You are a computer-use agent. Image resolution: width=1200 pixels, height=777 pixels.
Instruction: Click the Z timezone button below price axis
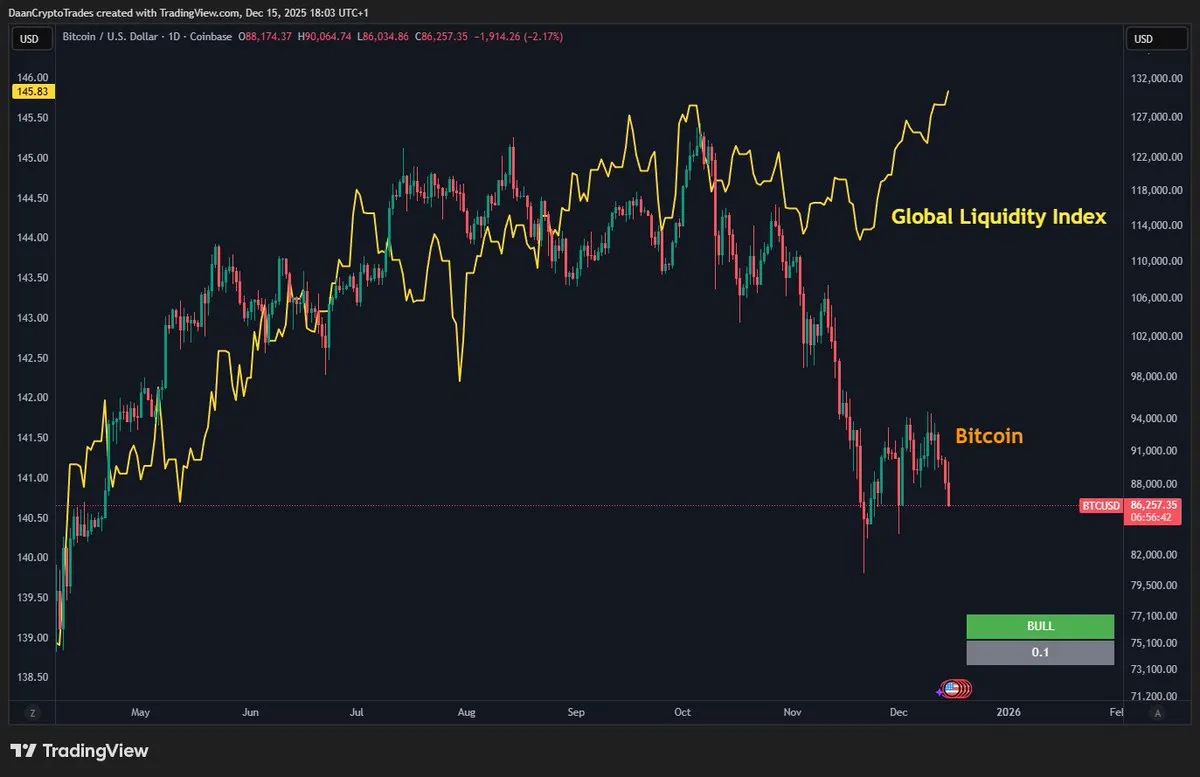point(32,713)
